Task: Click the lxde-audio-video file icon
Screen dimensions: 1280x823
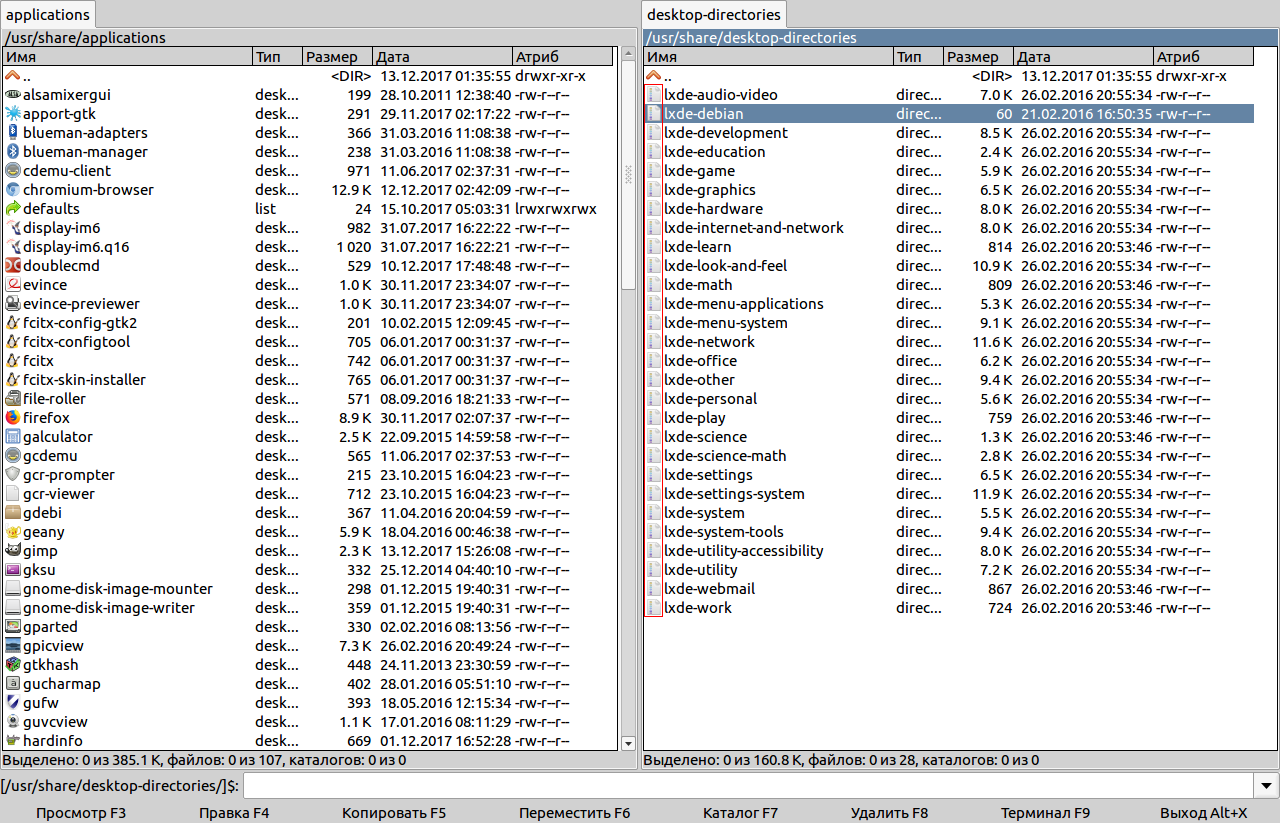Action: tap(653, 95)
